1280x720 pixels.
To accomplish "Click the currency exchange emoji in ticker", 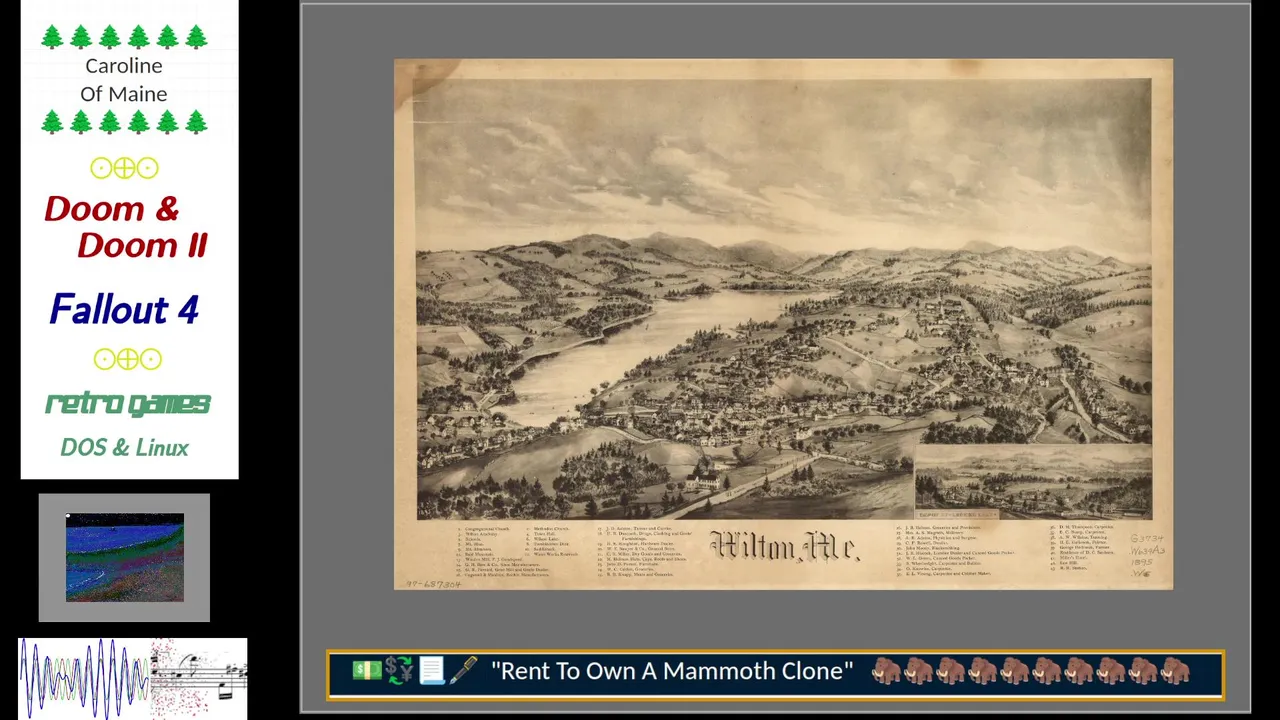I will point(399,671).
